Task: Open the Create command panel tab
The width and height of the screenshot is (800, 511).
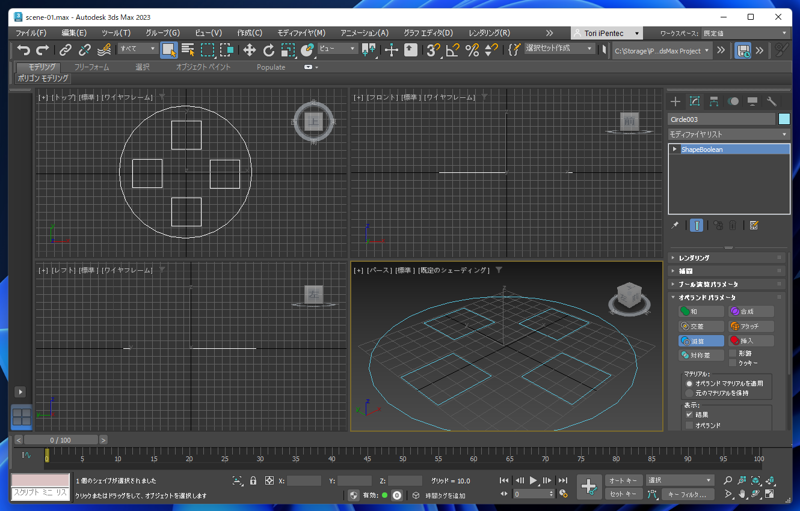Action: click(x=676, y=101)
